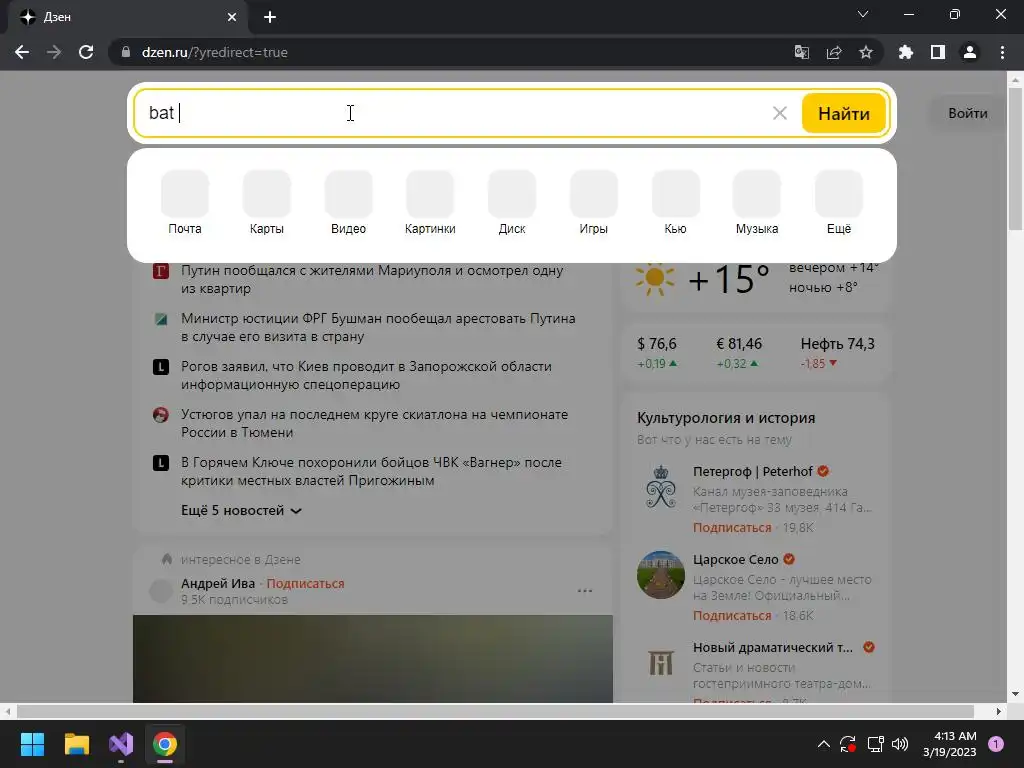The image size is (1024, 768).
Task: Open three-dot menu on Андрей Ива post
Action: click(x=584, y=590)
